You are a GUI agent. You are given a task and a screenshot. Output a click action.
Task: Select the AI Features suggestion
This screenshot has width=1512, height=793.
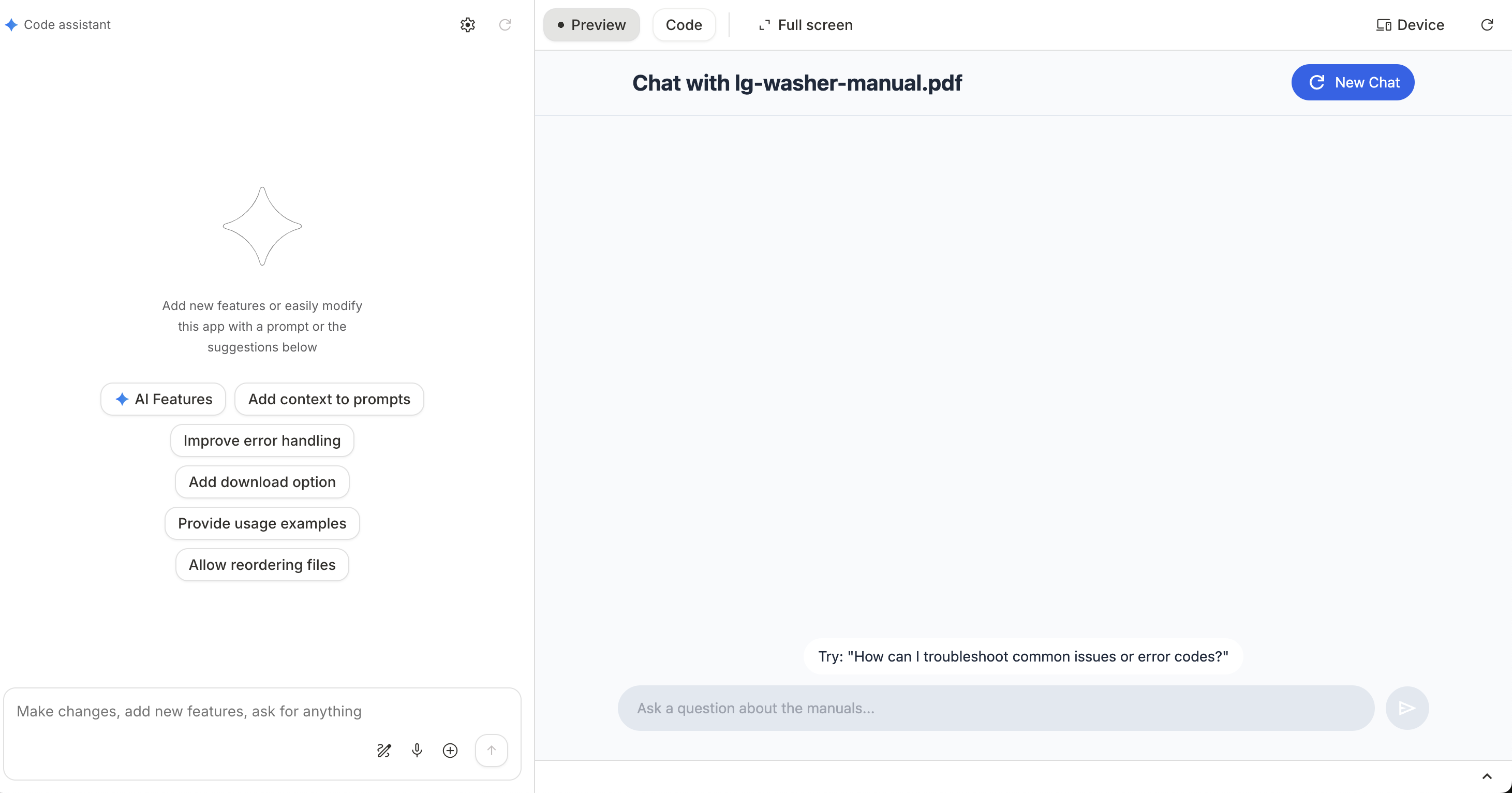point(162,399)
